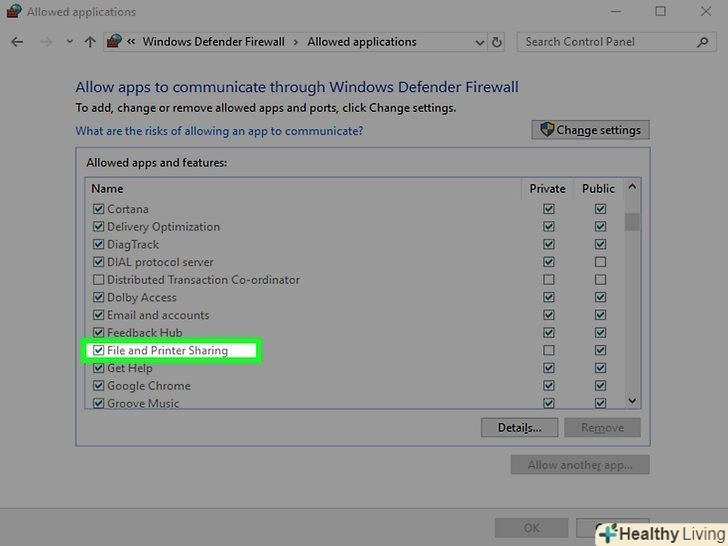Go back using the back arrow

point(17,42)
